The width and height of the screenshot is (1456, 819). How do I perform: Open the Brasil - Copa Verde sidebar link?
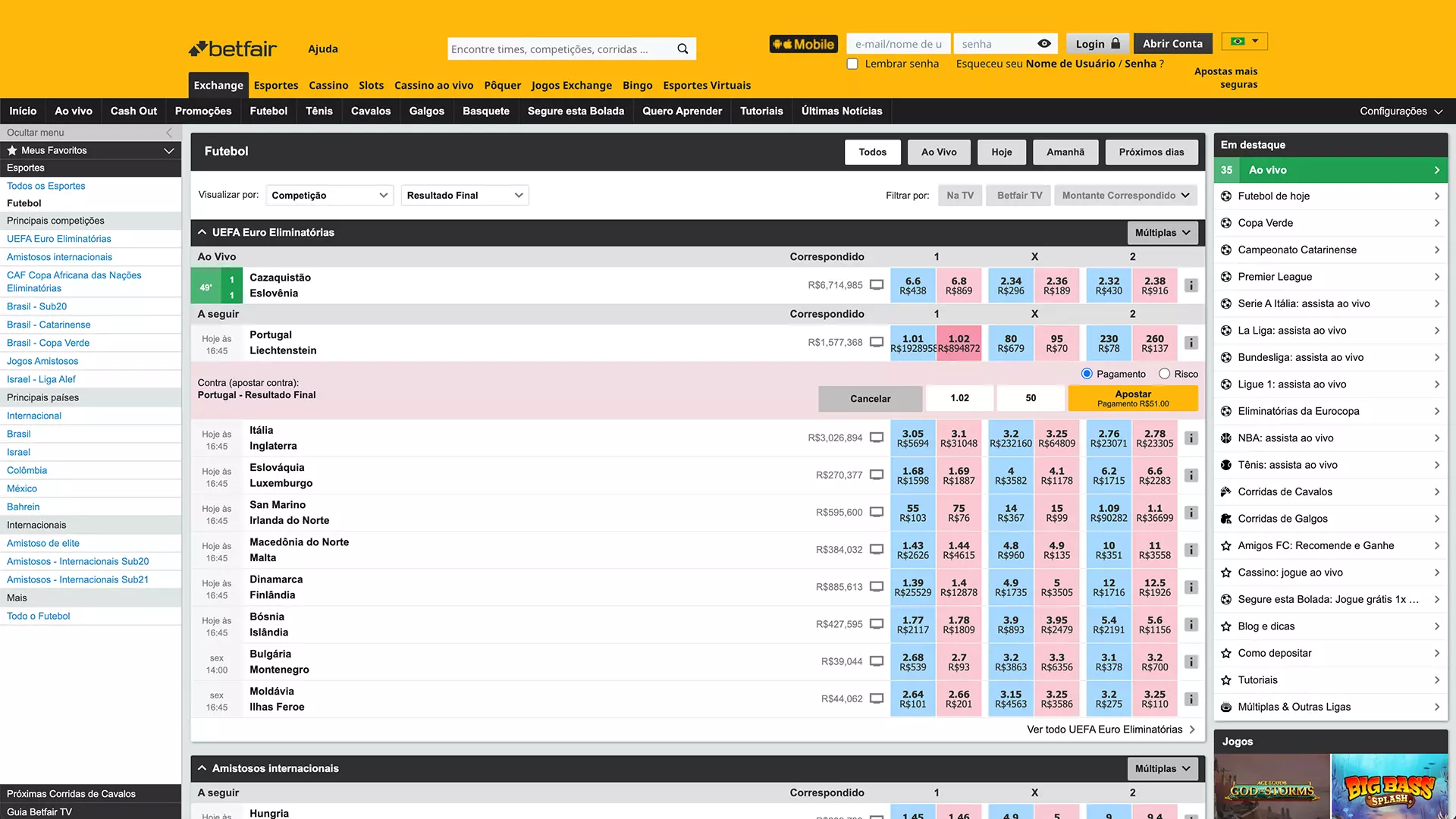[48, 343]
